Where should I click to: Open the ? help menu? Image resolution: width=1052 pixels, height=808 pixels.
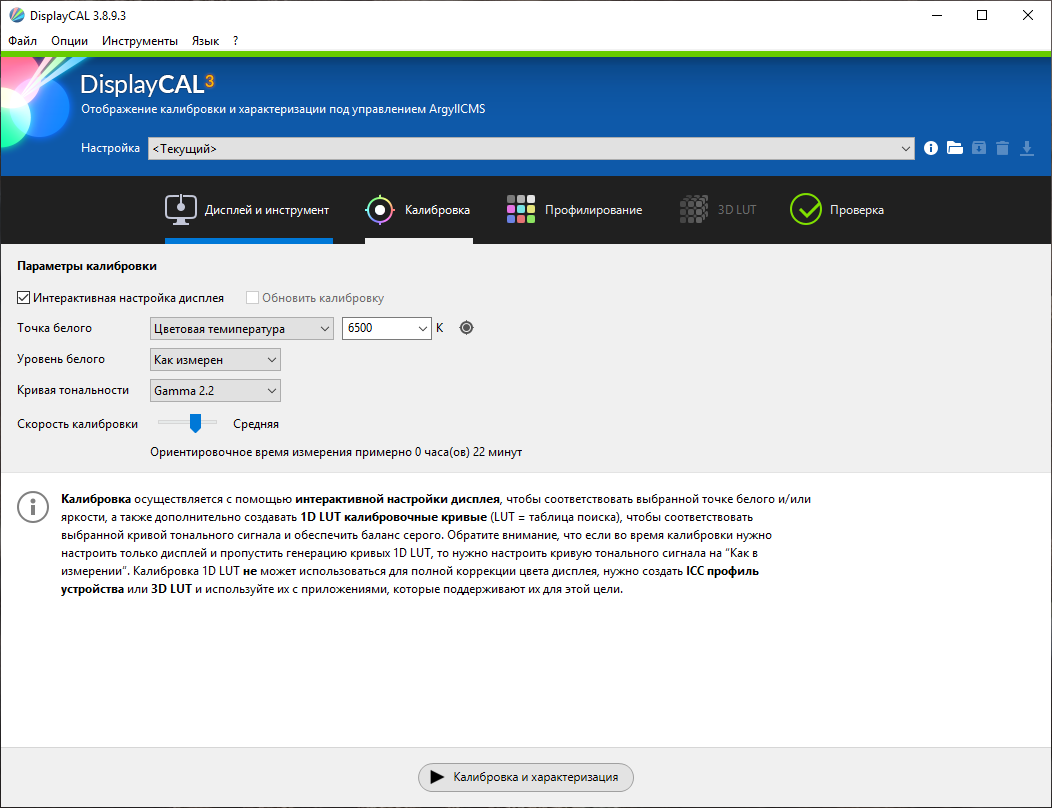(235, 41)
